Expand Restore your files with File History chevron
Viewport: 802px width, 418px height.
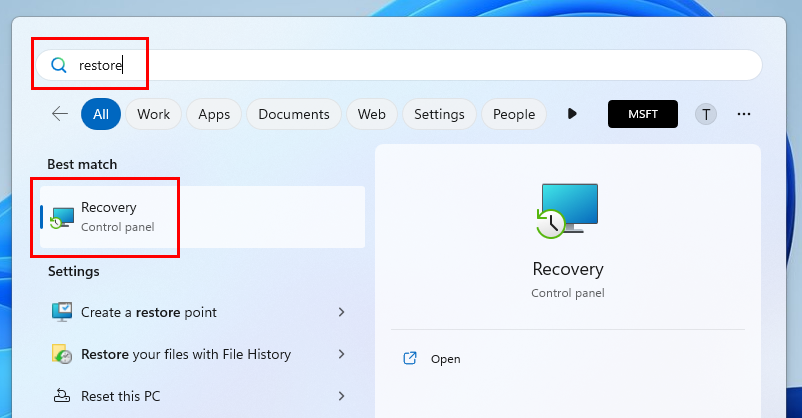pos(341,354)
